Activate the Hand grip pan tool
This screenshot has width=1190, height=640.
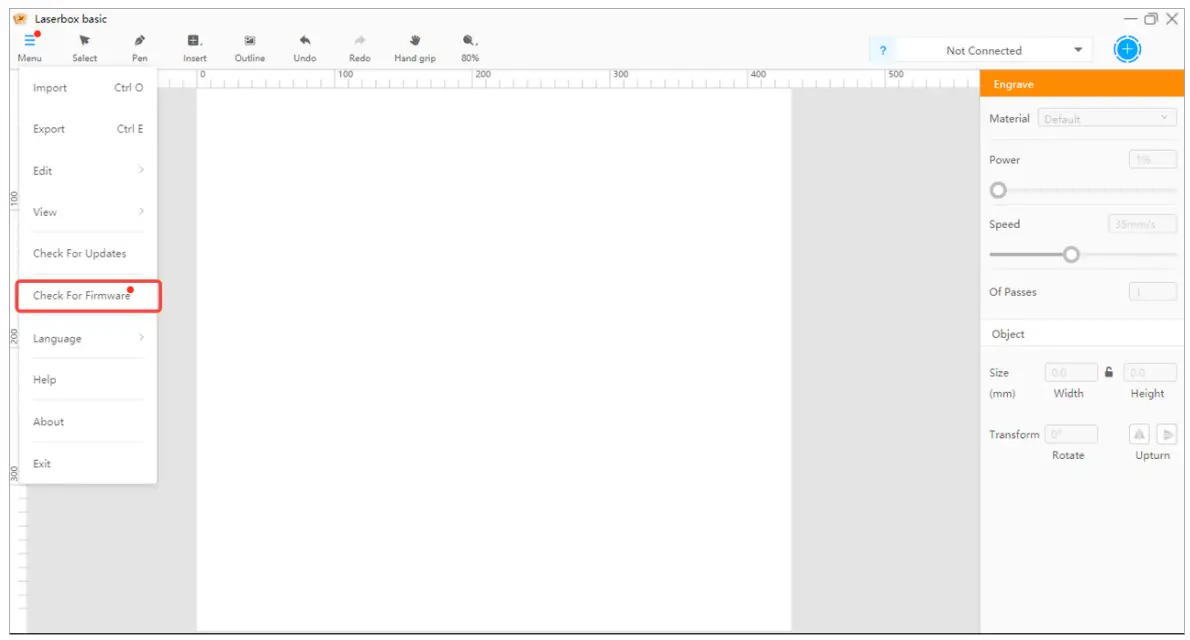click(x=414, y=41)
